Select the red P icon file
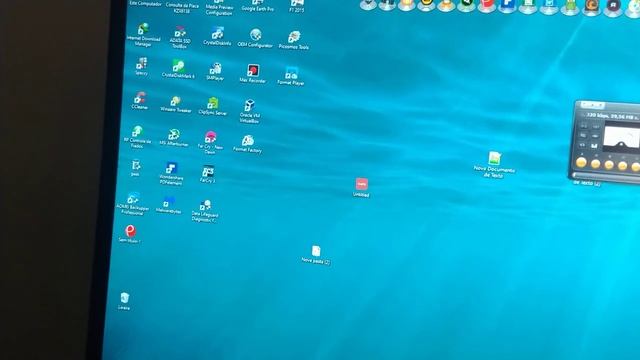The width and height of the screenshot is (640, 360). (x=130, y=231)
